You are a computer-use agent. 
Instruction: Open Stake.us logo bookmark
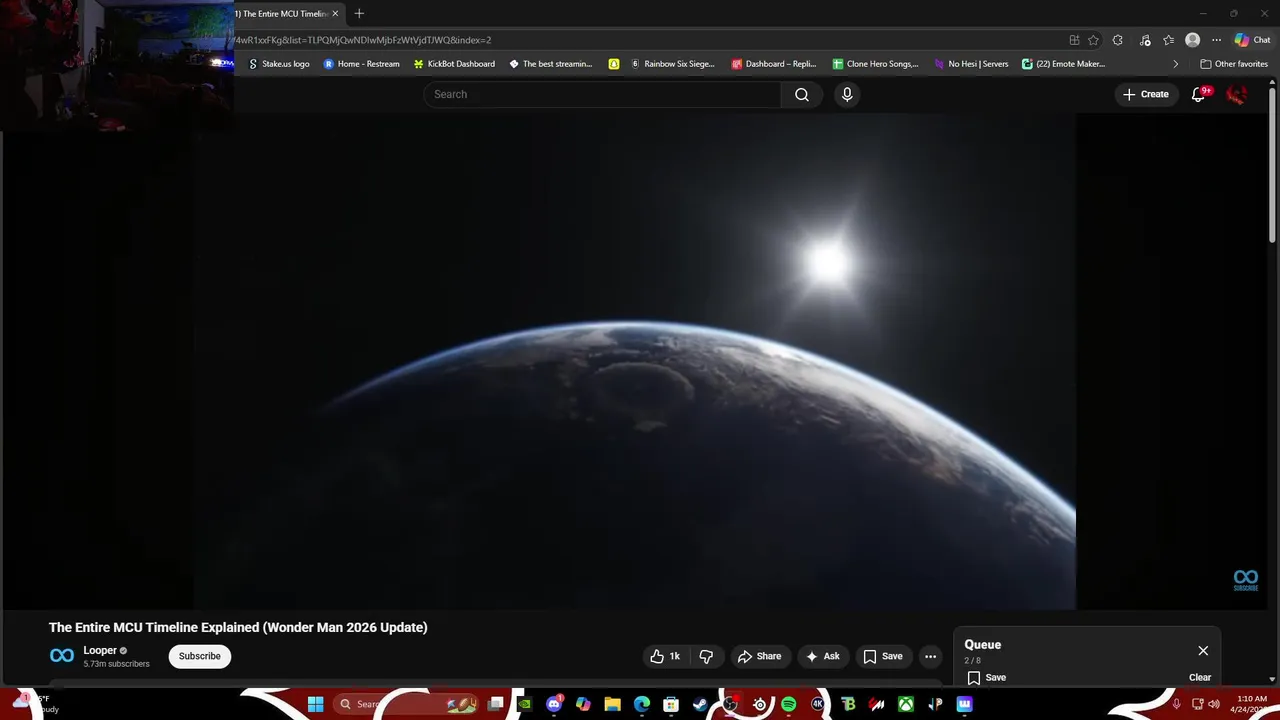coord(279,64)
